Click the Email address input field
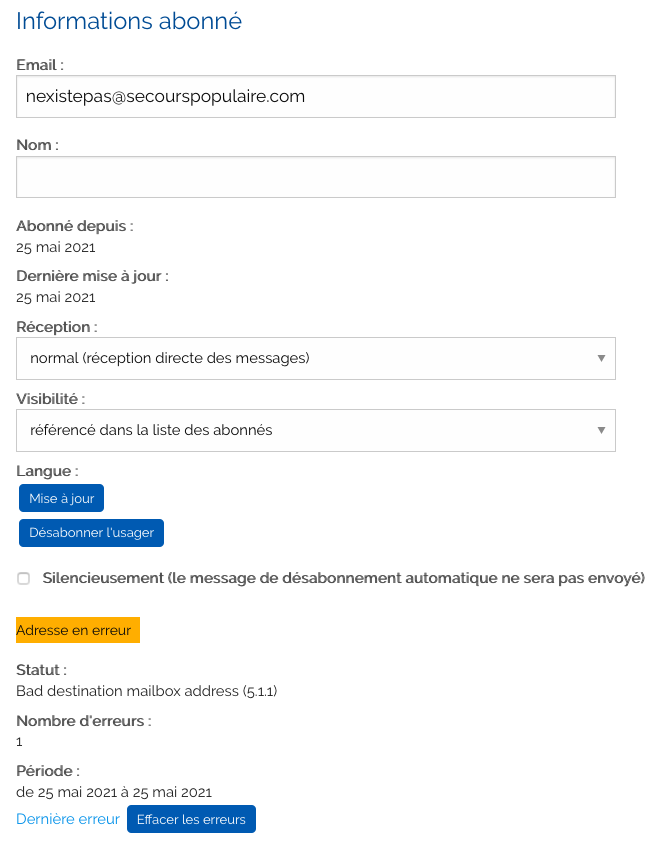Image resolution: width=666 pixels, height=850 pixels. click(315, 97)
